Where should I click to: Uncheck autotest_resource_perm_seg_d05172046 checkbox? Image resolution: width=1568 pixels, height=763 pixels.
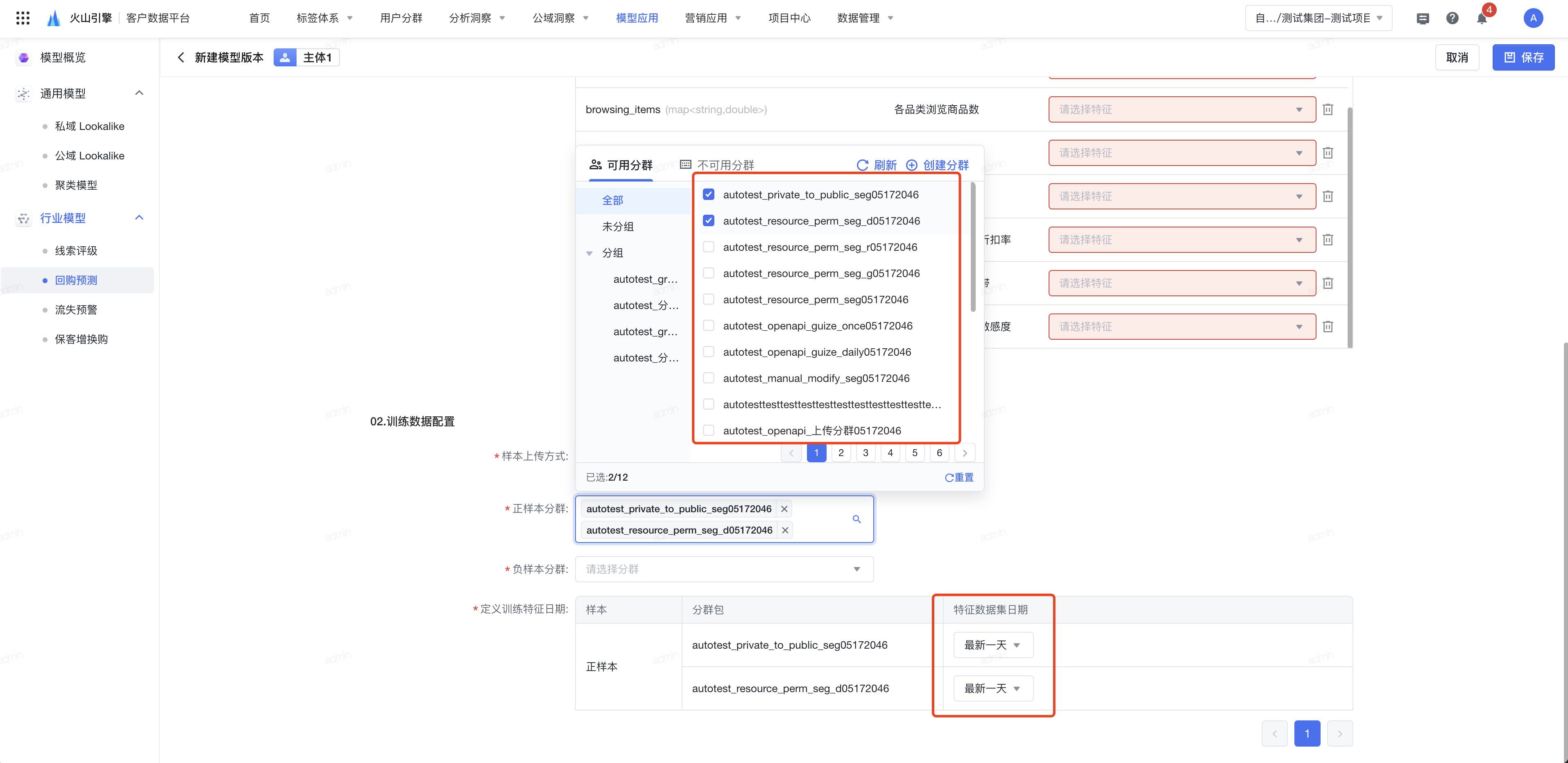point(709,221)
